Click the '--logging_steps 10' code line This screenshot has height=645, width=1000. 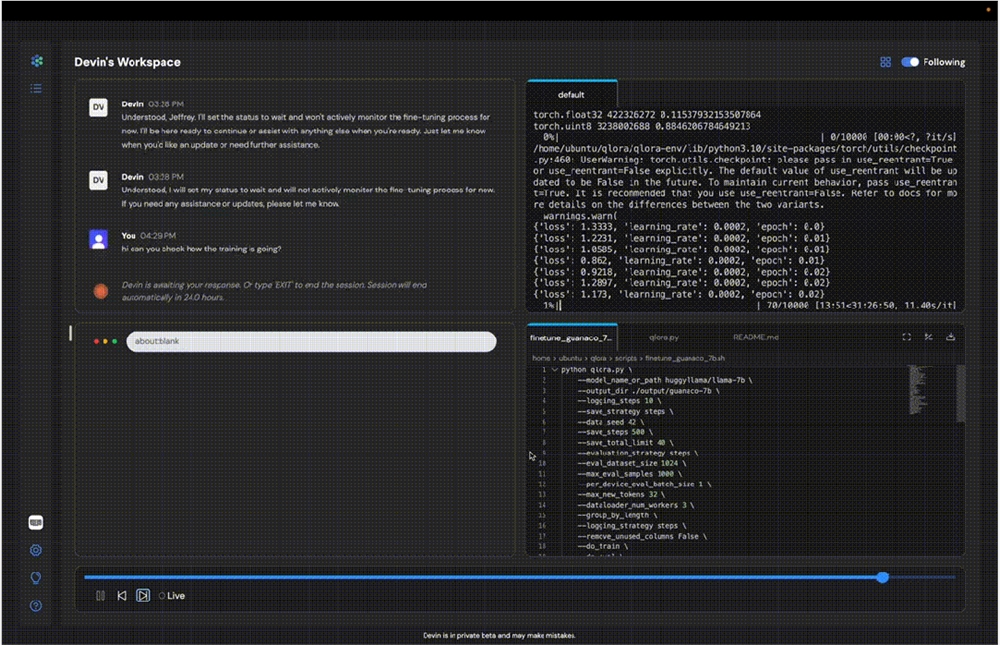click(619, 401)
